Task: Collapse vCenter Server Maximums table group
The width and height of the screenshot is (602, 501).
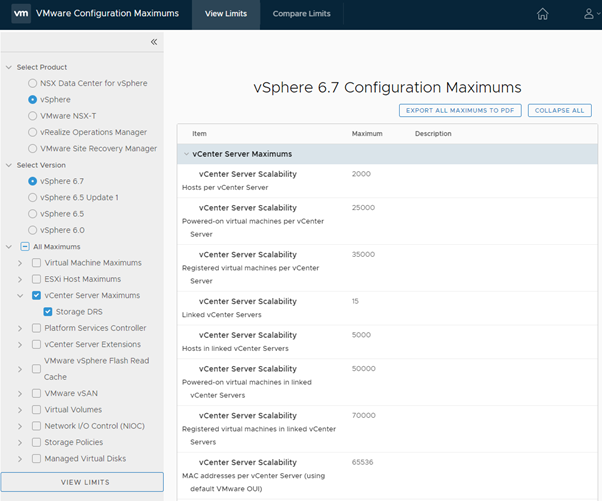Action: pyautogui.click(x=186, y=154)
